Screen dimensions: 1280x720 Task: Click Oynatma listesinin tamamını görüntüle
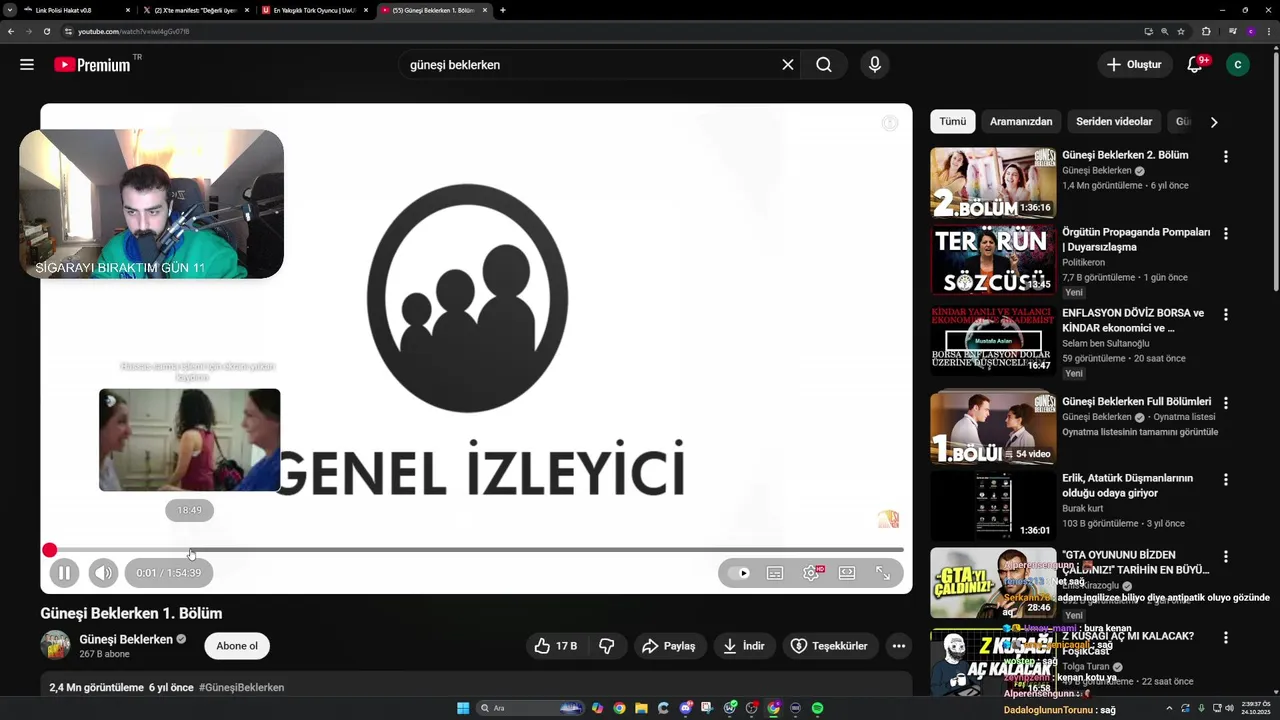coord(1140,432)
